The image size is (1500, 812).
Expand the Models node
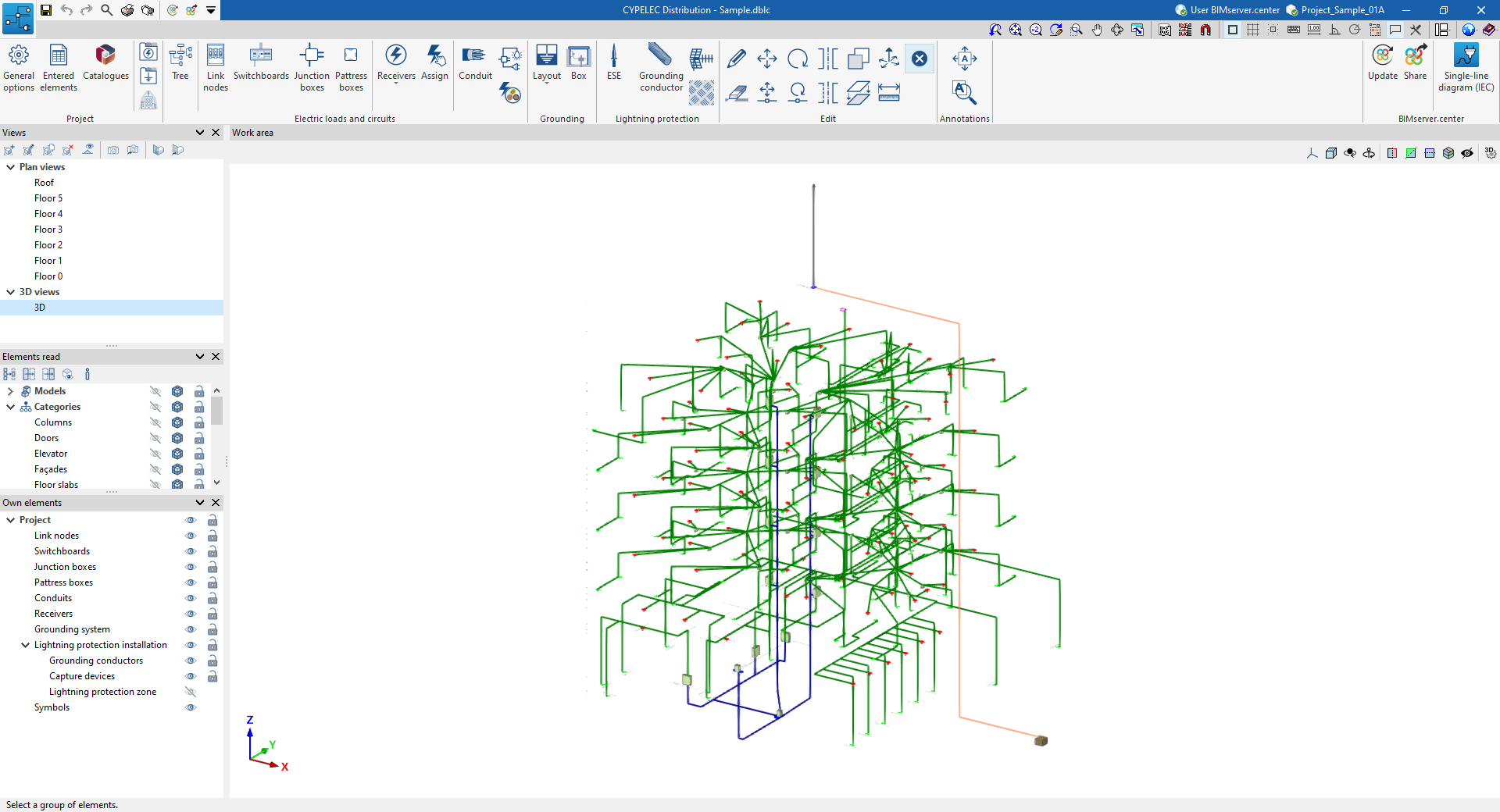[11, 391]
